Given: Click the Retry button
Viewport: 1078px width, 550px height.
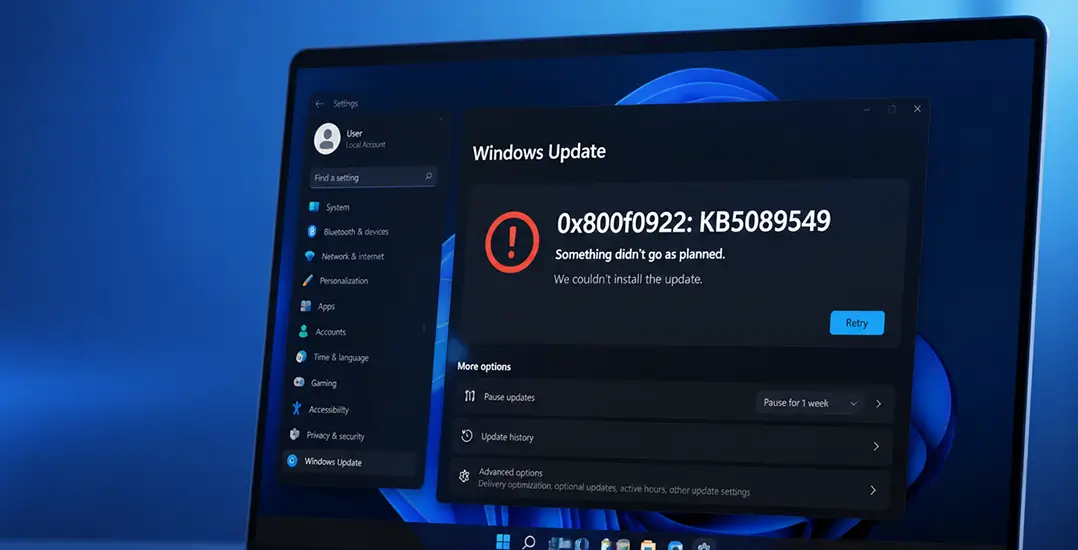Looking at the screenshot, I should [857, 323].
